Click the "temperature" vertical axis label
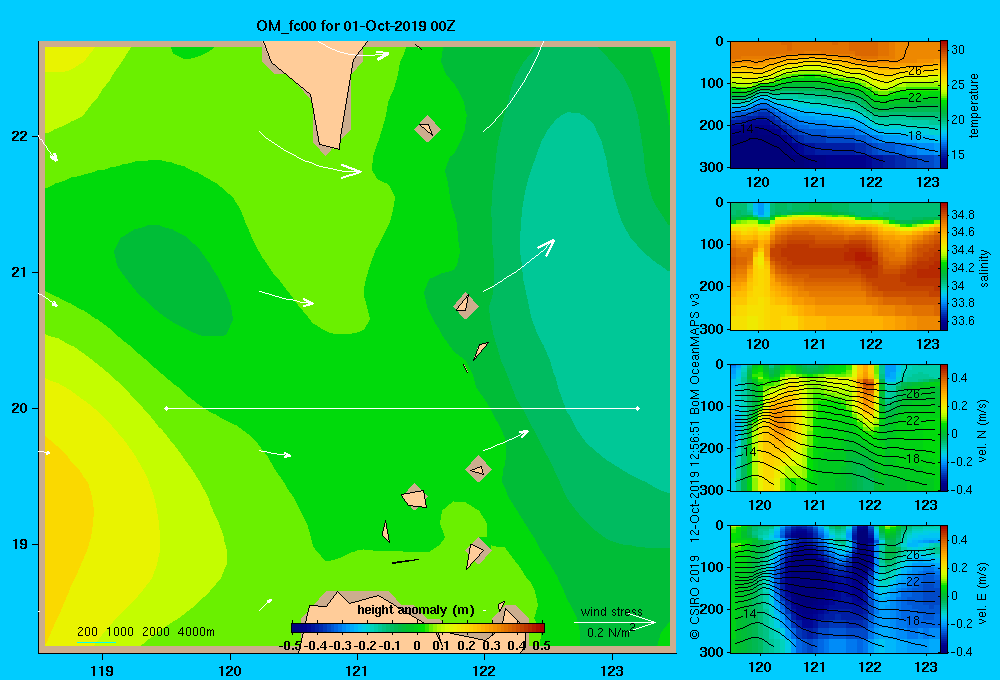 tap(974, 105)
